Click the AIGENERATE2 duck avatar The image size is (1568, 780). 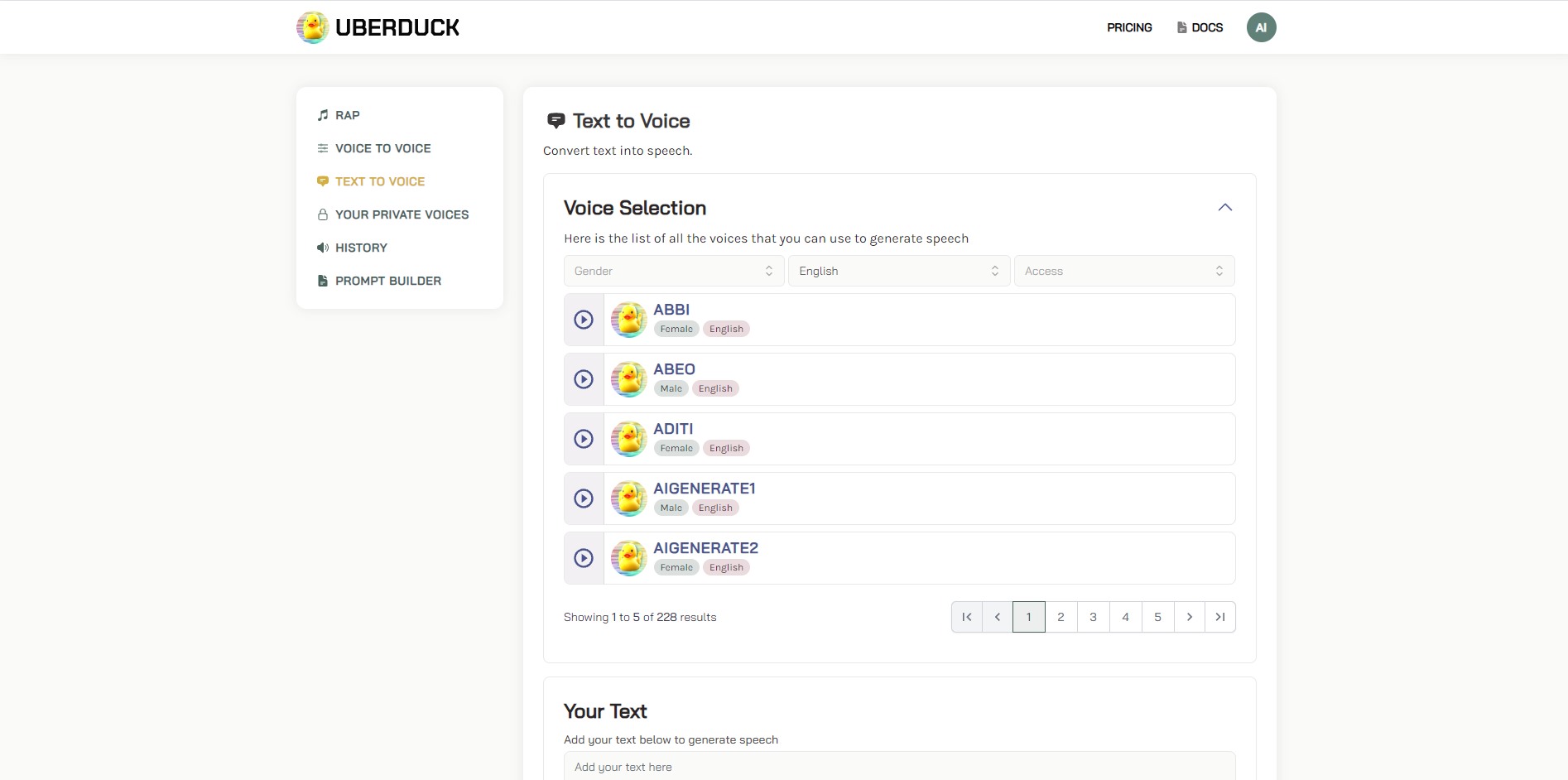point(629,558)
